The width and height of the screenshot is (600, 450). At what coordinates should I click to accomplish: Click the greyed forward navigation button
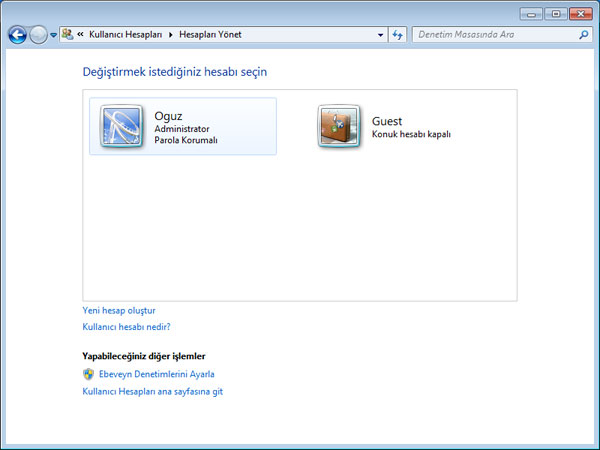tap(38, 35)
